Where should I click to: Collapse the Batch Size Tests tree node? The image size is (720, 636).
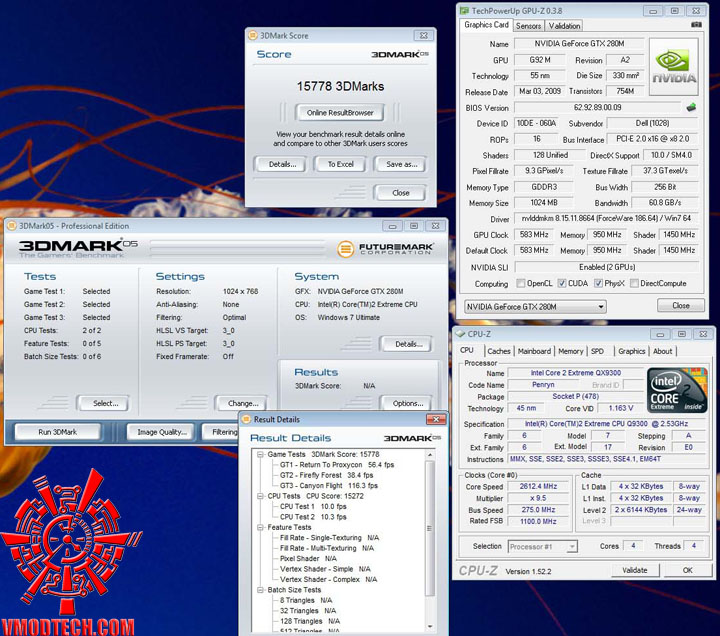[260, 590]
